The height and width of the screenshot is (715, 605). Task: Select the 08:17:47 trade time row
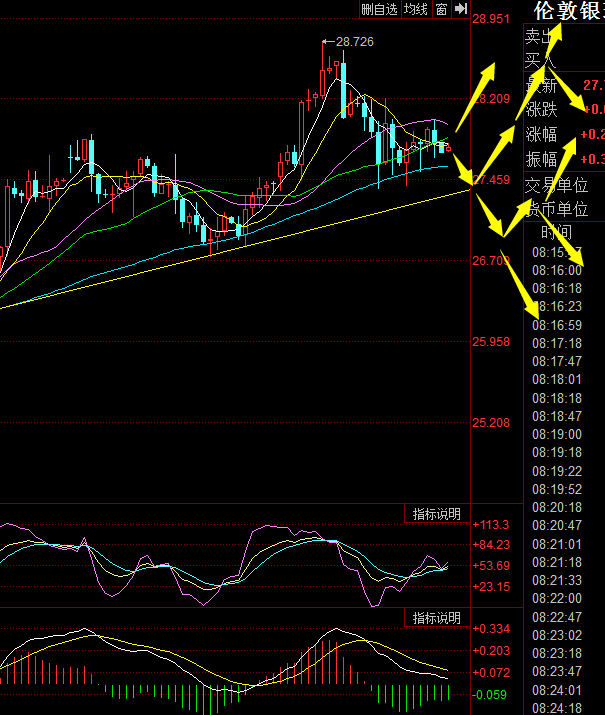557,361
